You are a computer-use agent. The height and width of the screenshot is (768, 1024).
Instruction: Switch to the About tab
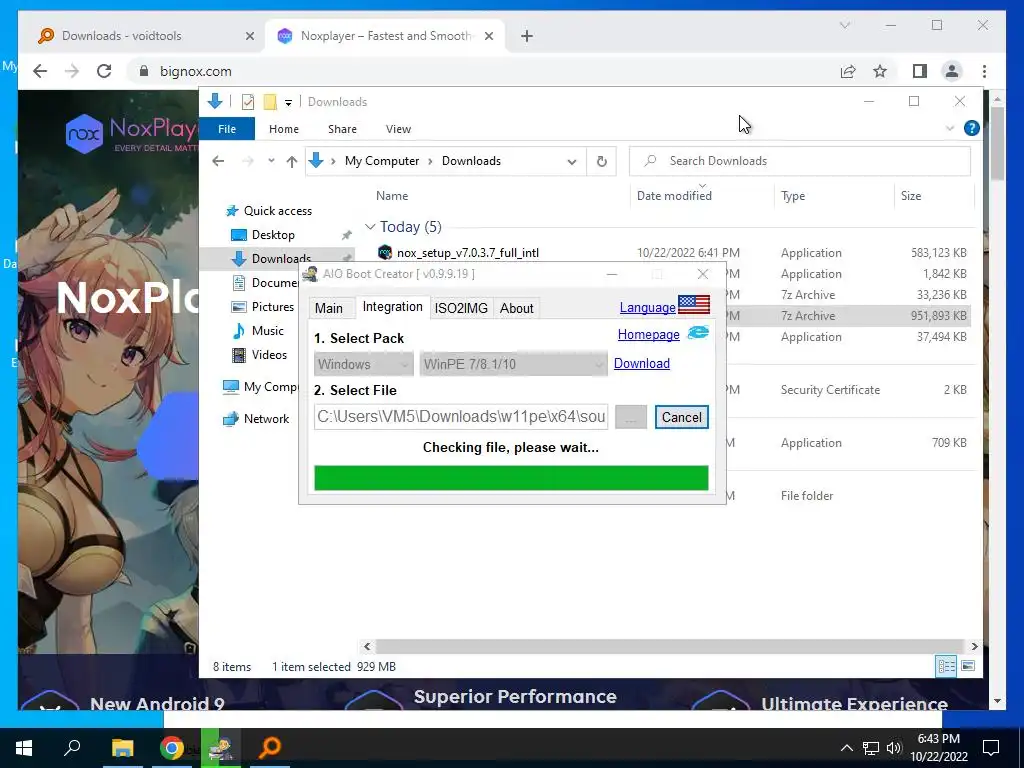click(x=517, y=308)
